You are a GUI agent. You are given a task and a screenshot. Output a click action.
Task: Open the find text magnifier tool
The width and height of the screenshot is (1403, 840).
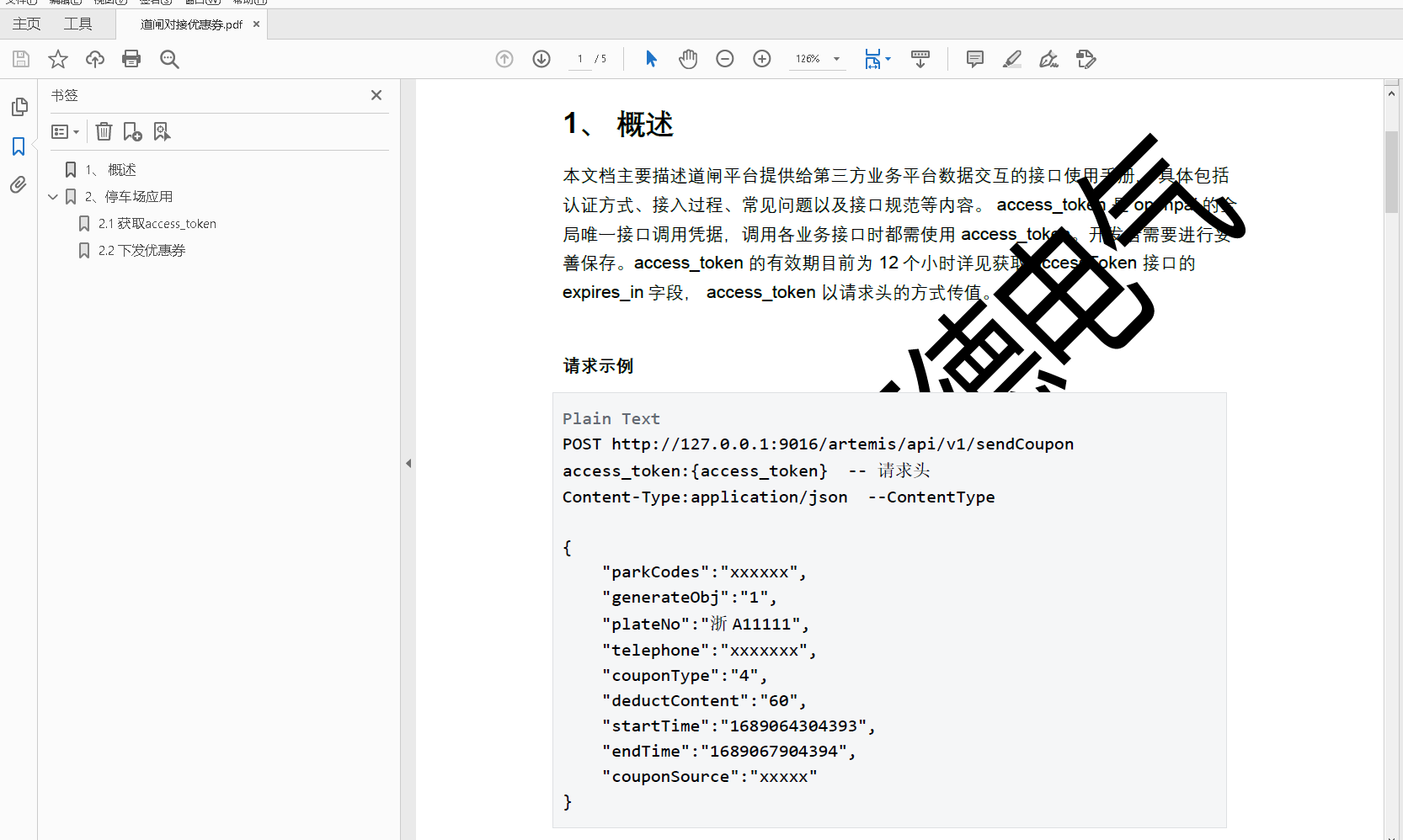tap(169, 59)
